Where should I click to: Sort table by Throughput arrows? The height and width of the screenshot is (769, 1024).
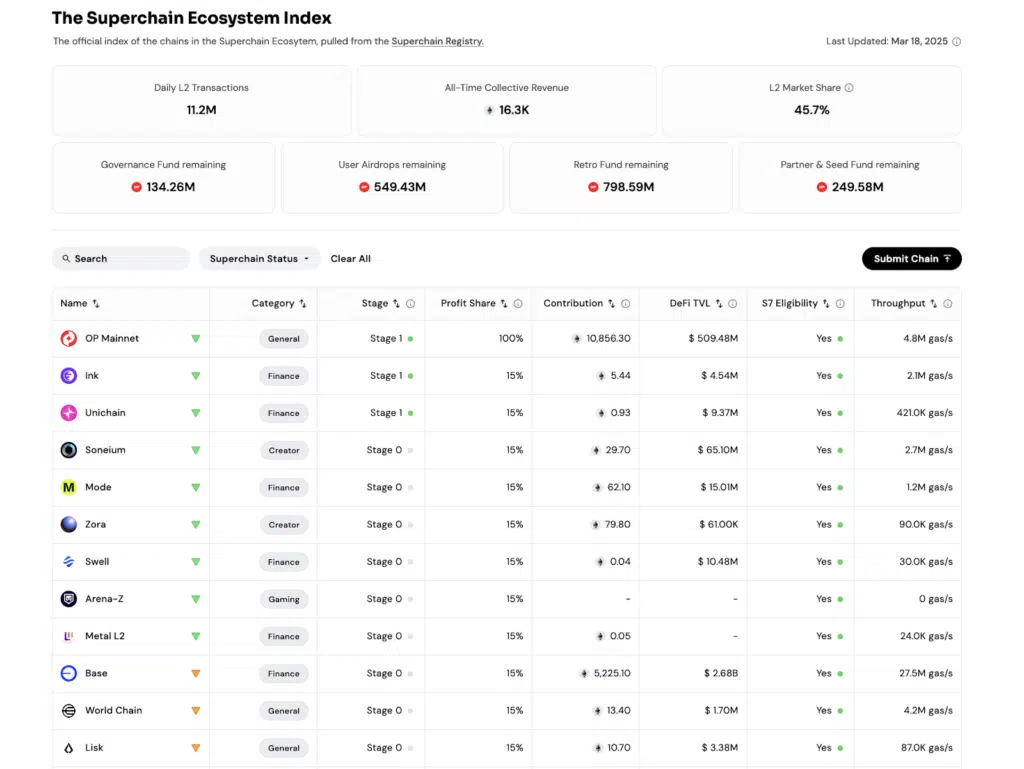pyautogui.click(x=933, y=304)
